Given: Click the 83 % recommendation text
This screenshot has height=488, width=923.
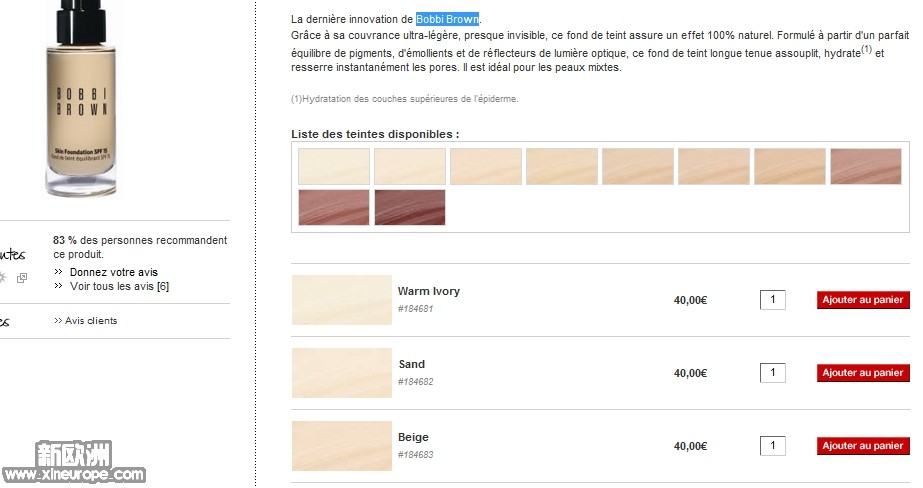Looking at the screenshot, I should tap(140, 247).
